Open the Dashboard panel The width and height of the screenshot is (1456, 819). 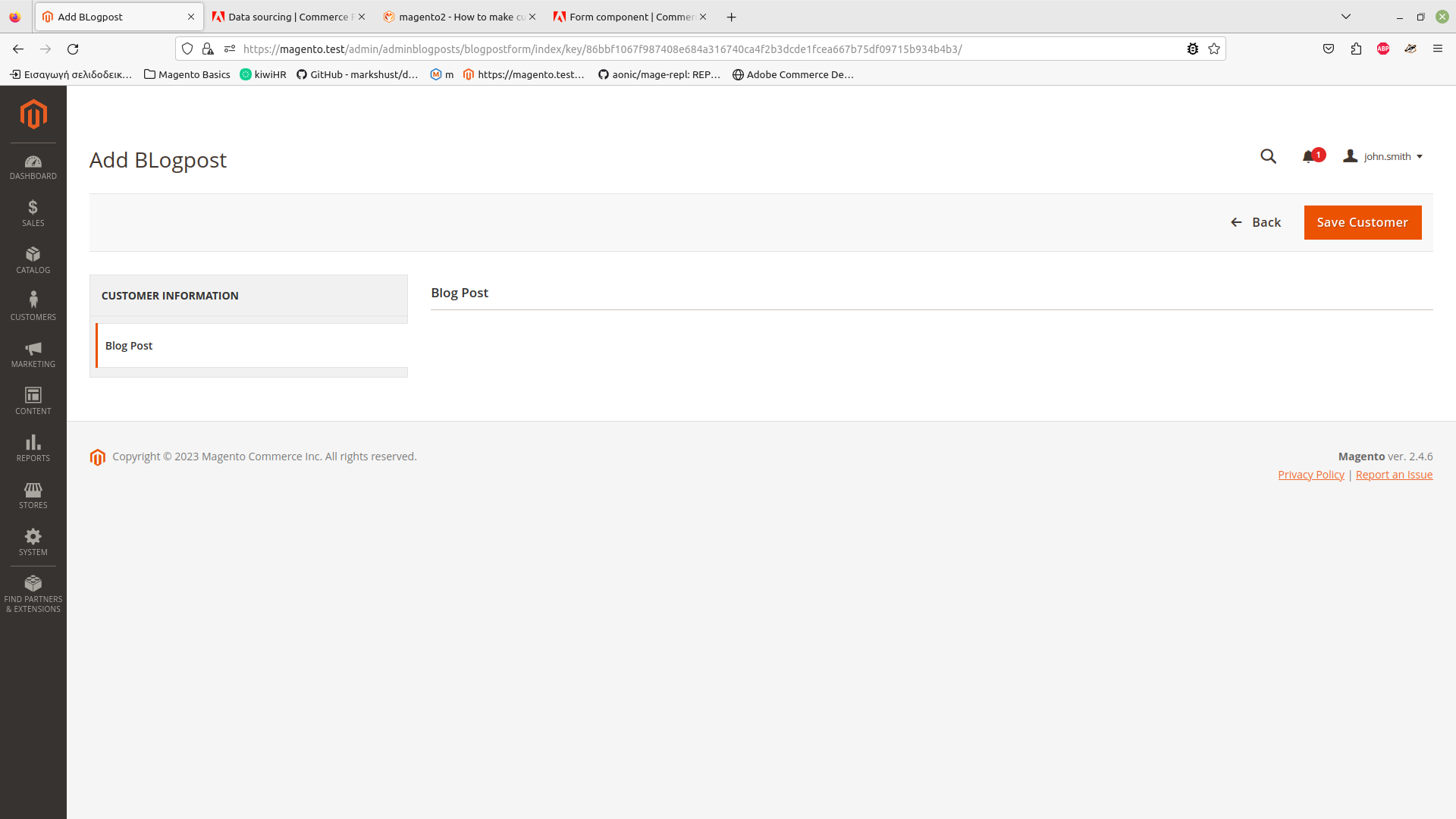pos(33,167)
